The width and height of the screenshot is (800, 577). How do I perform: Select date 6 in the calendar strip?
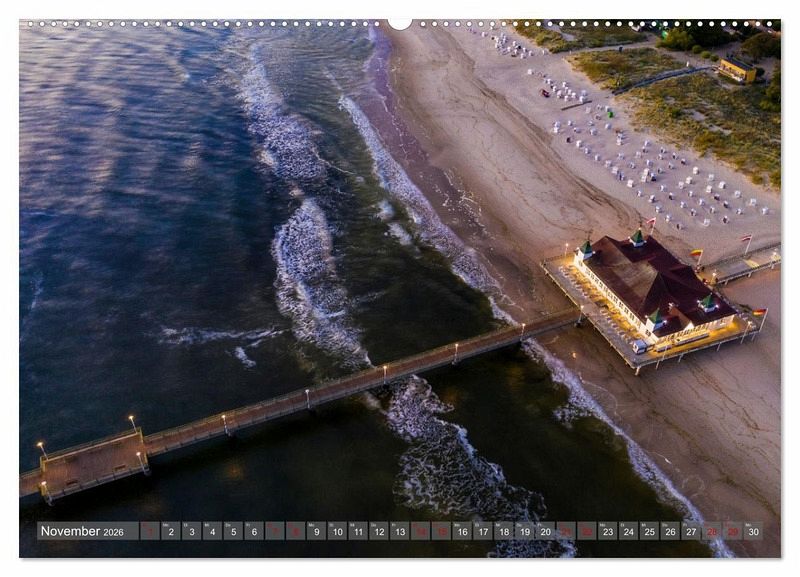(254, 532)
